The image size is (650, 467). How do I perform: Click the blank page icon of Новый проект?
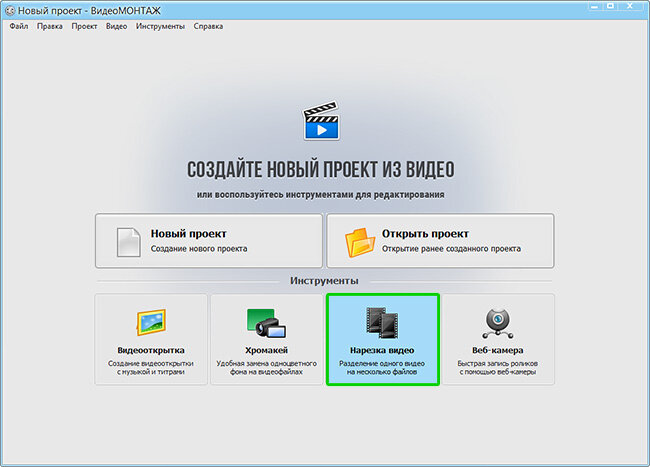click(x=129, y=242)
